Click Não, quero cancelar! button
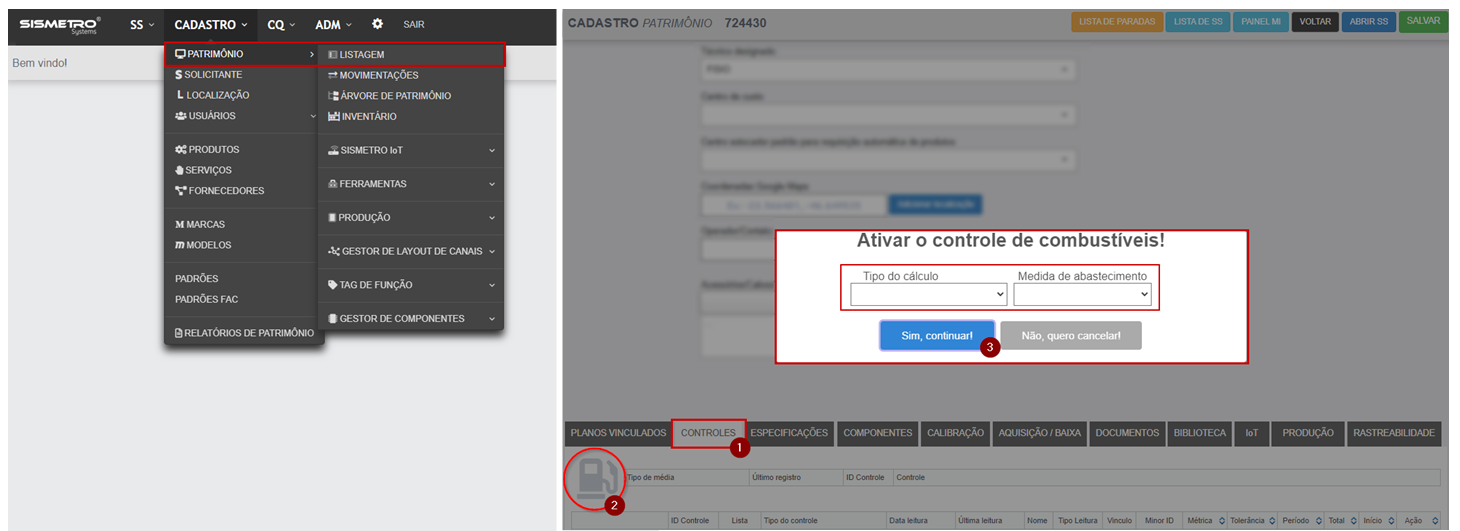The width and height of the screenshot is (1460, 531). [1071, 336]
